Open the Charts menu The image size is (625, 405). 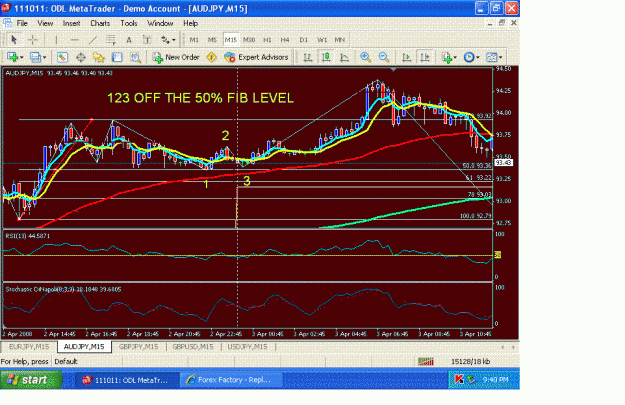(x=100, y=23)
